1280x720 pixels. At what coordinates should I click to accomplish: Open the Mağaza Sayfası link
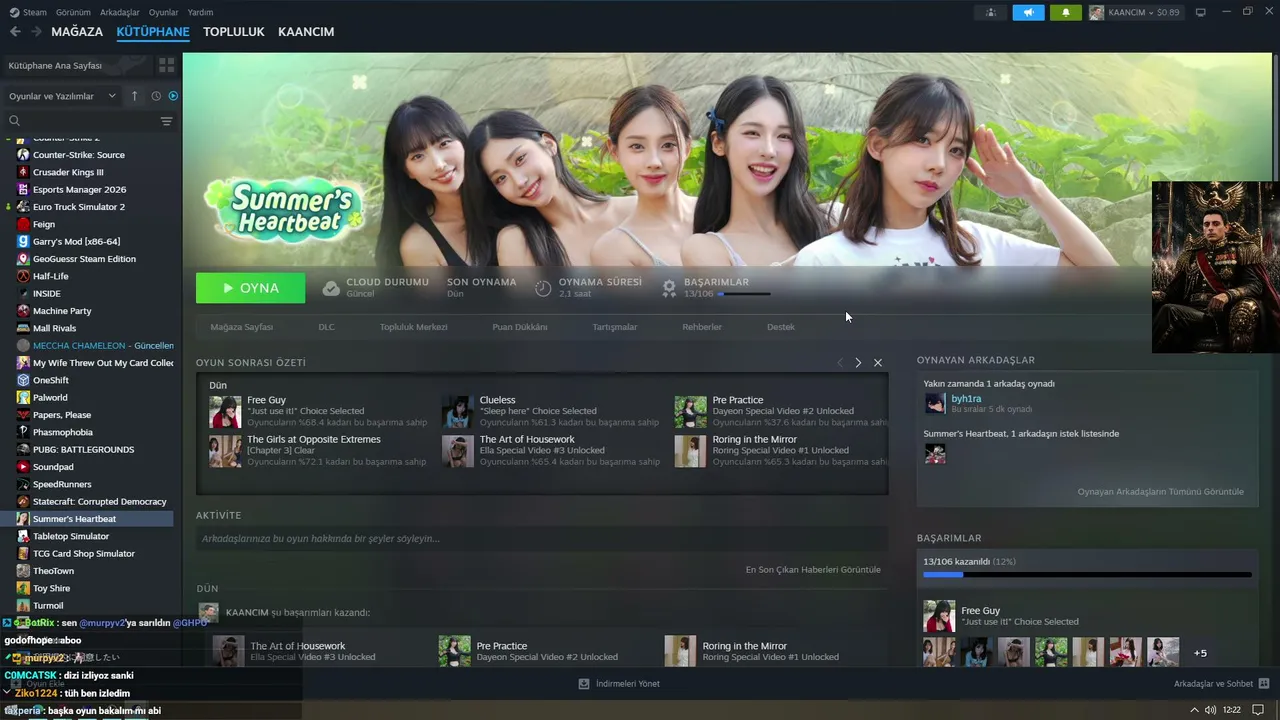(x=241, y=327)
